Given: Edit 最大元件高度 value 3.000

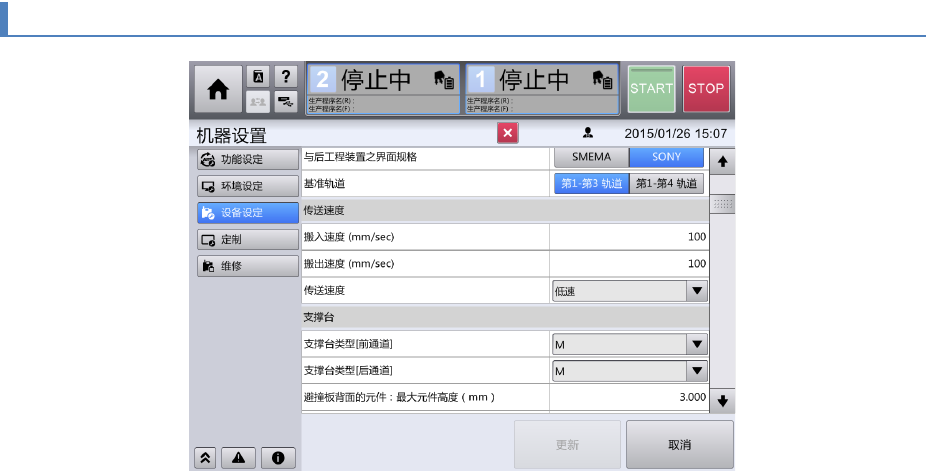Looking at the screenshot, I should 629,398.
